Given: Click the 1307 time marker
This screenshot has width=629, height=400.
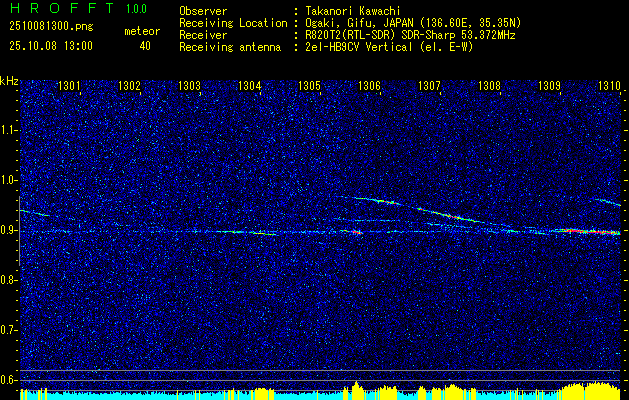Looking at the screenshot, I should [429, 85].
